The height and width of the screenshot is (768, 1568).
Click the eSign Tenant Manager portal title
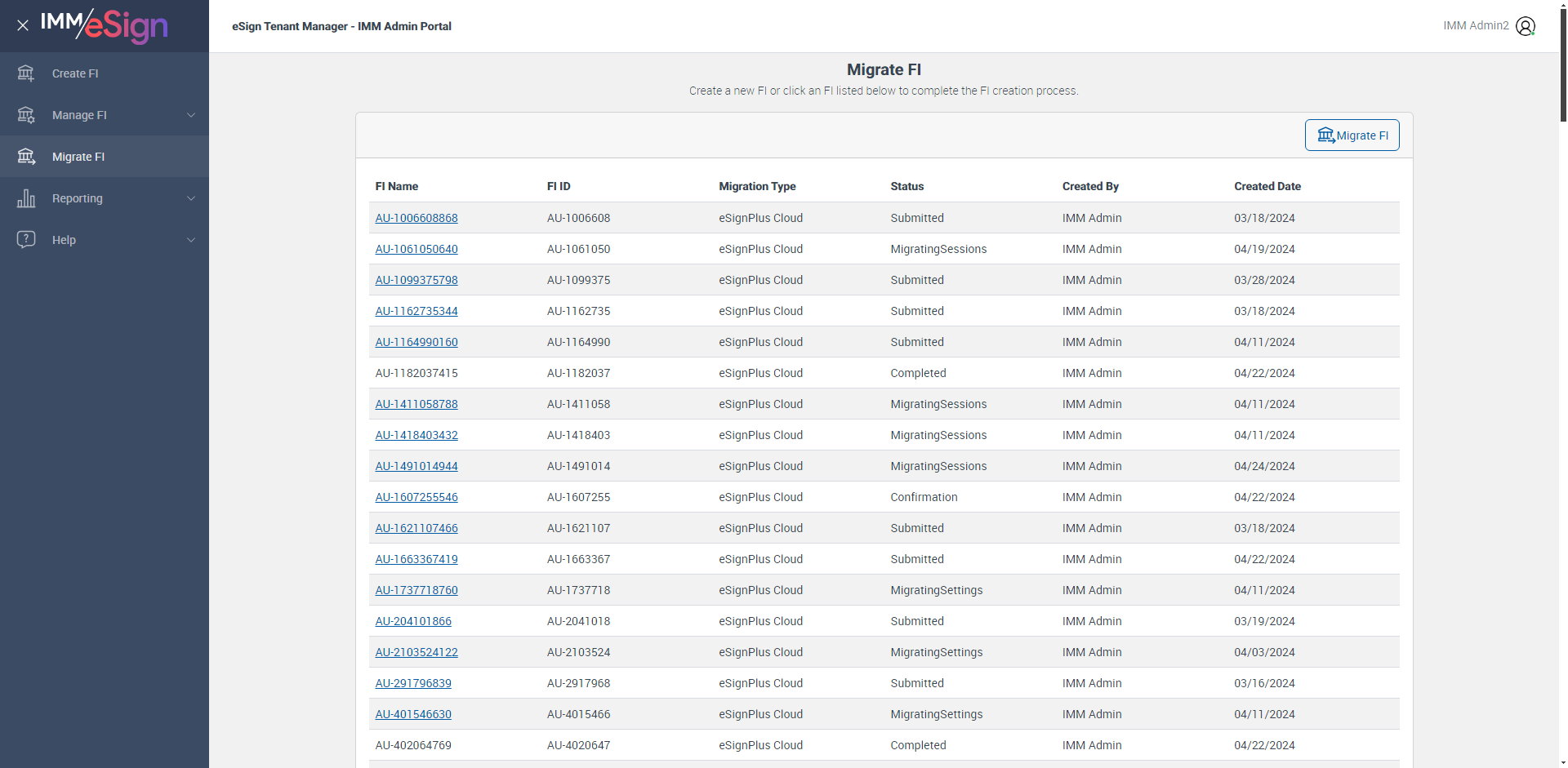[x=341, y=26]
